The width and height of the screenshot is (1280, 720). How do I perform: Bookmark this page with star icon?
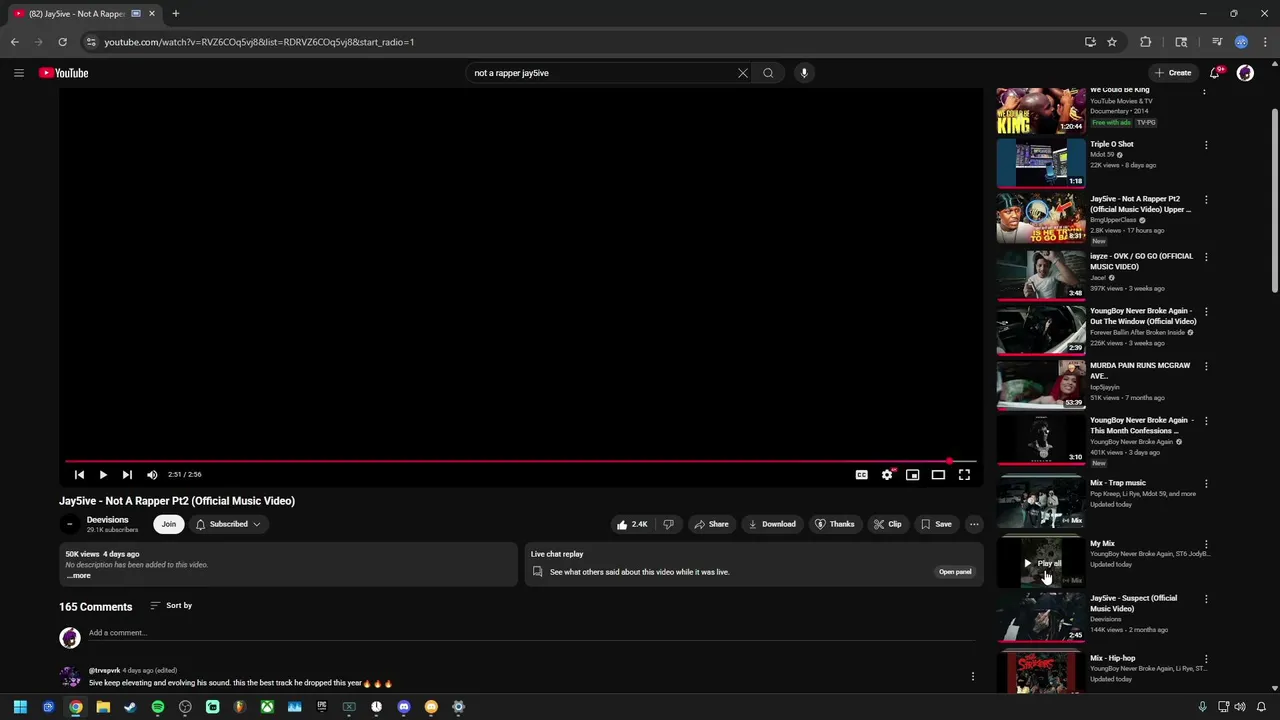(1112, 42)
